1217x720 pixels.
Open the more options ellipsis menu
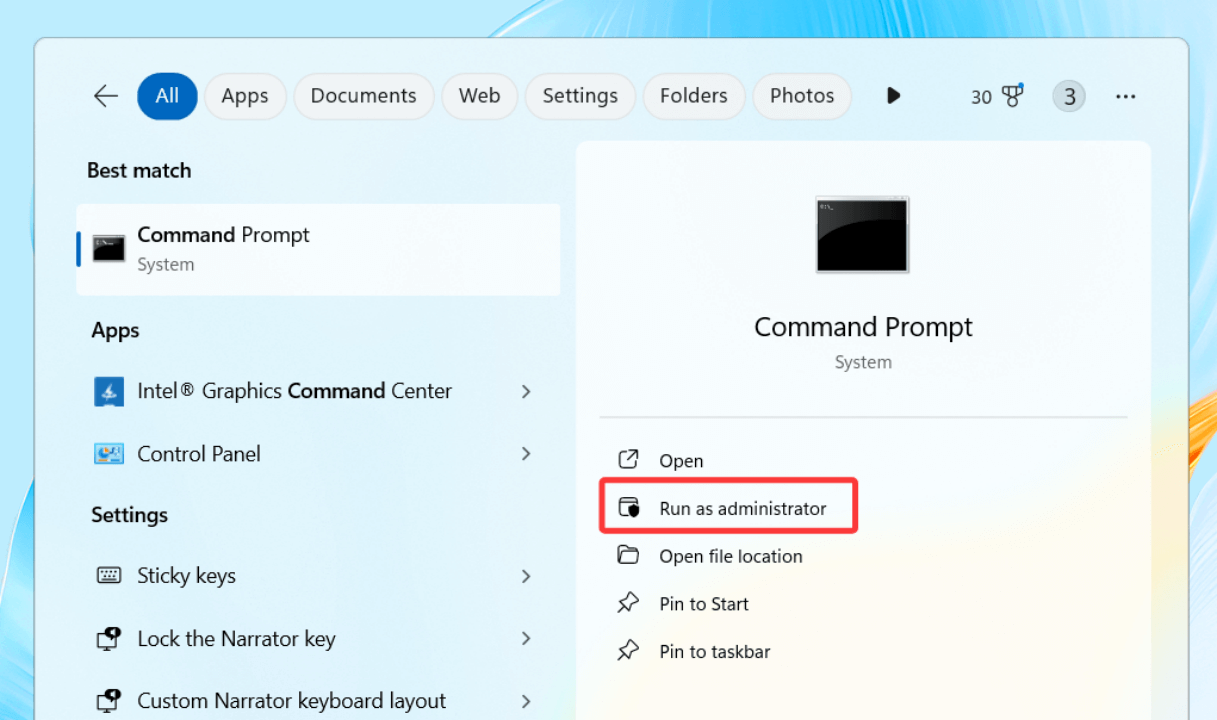1125,95
